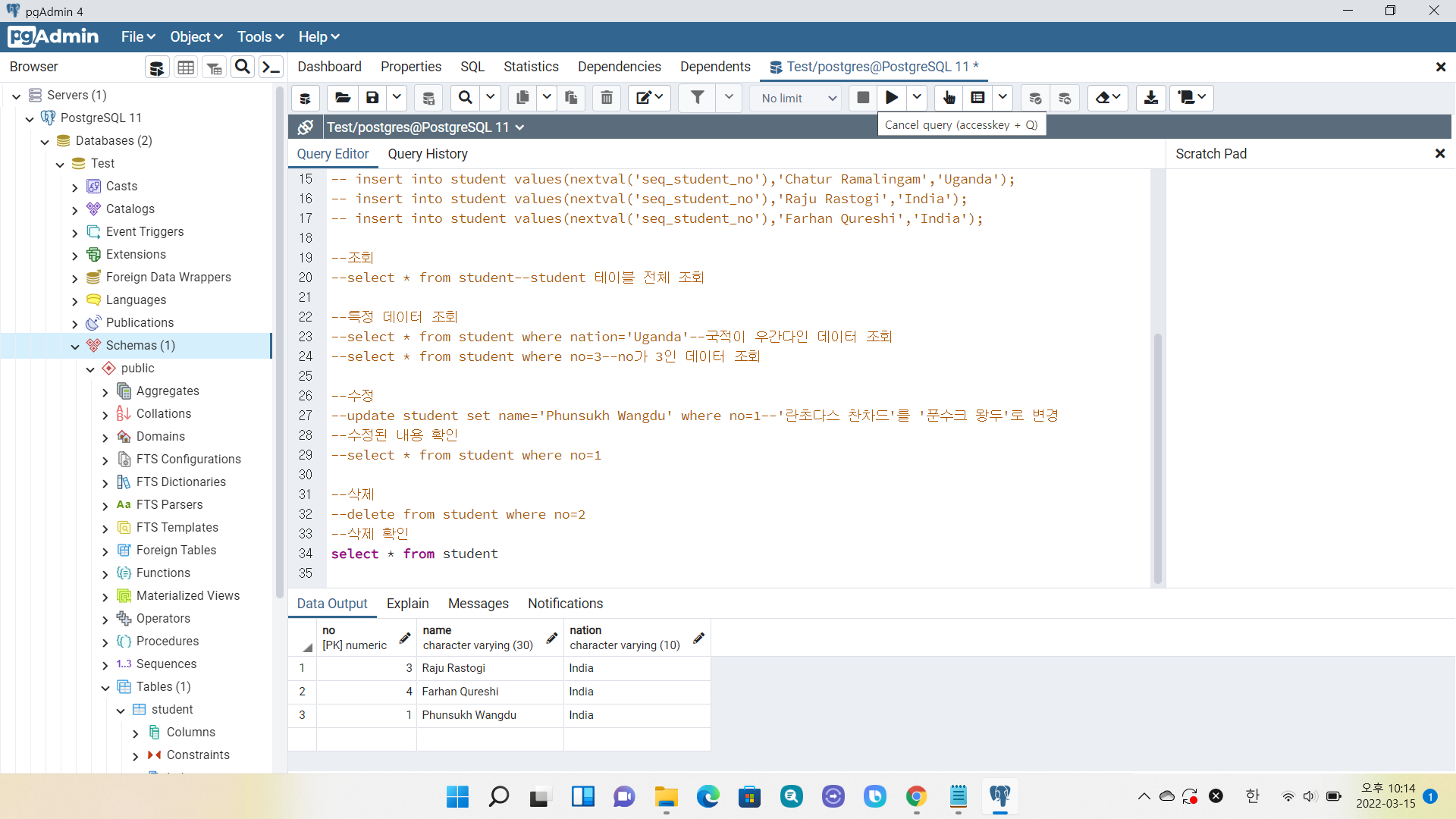This screenshot has width=1456, height=819.
Task: Open the Query Tool icon in Browser panel
Action: click(157, 67)
